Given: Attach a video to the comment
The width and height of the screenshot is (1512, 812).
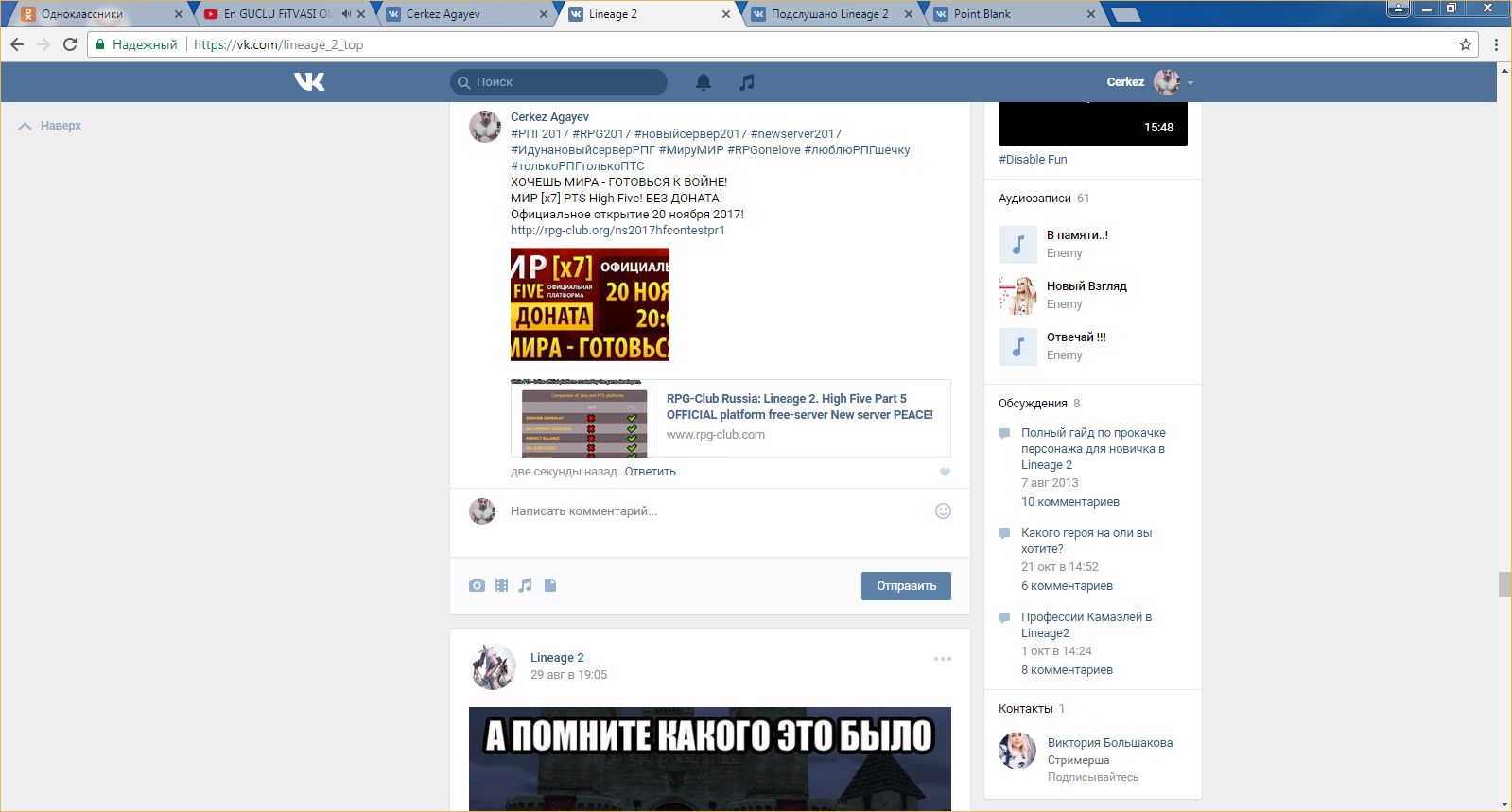Looking at the screenshot, I should [x=501, y=585].
